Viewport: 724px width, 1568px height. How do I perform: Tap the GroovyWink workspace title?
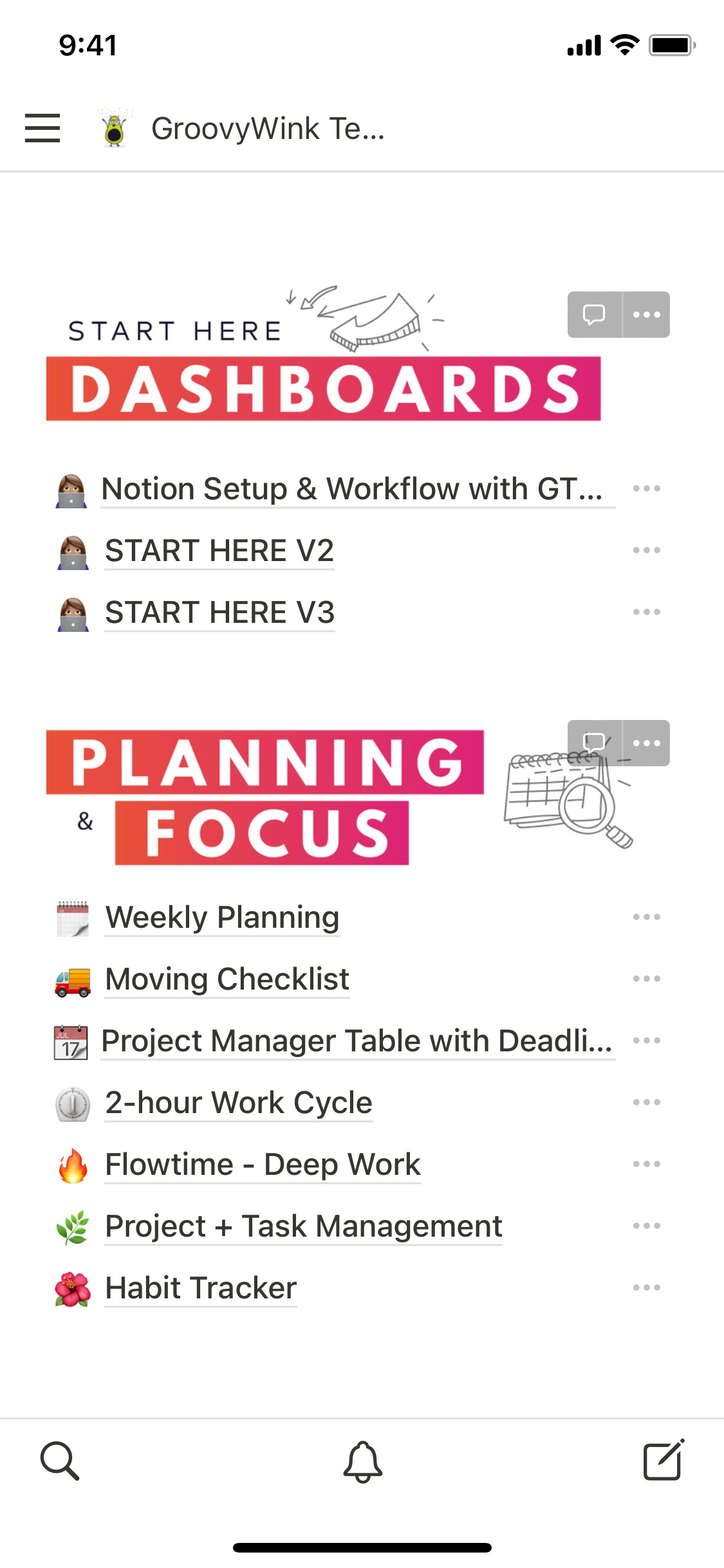(268, 129)
